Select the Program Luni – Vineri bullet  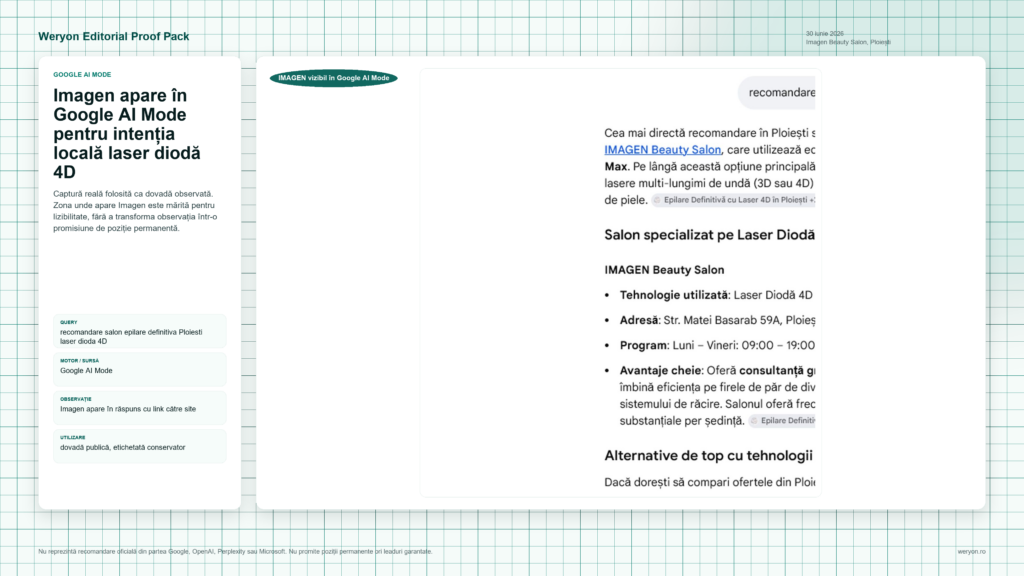pos(709,345)
